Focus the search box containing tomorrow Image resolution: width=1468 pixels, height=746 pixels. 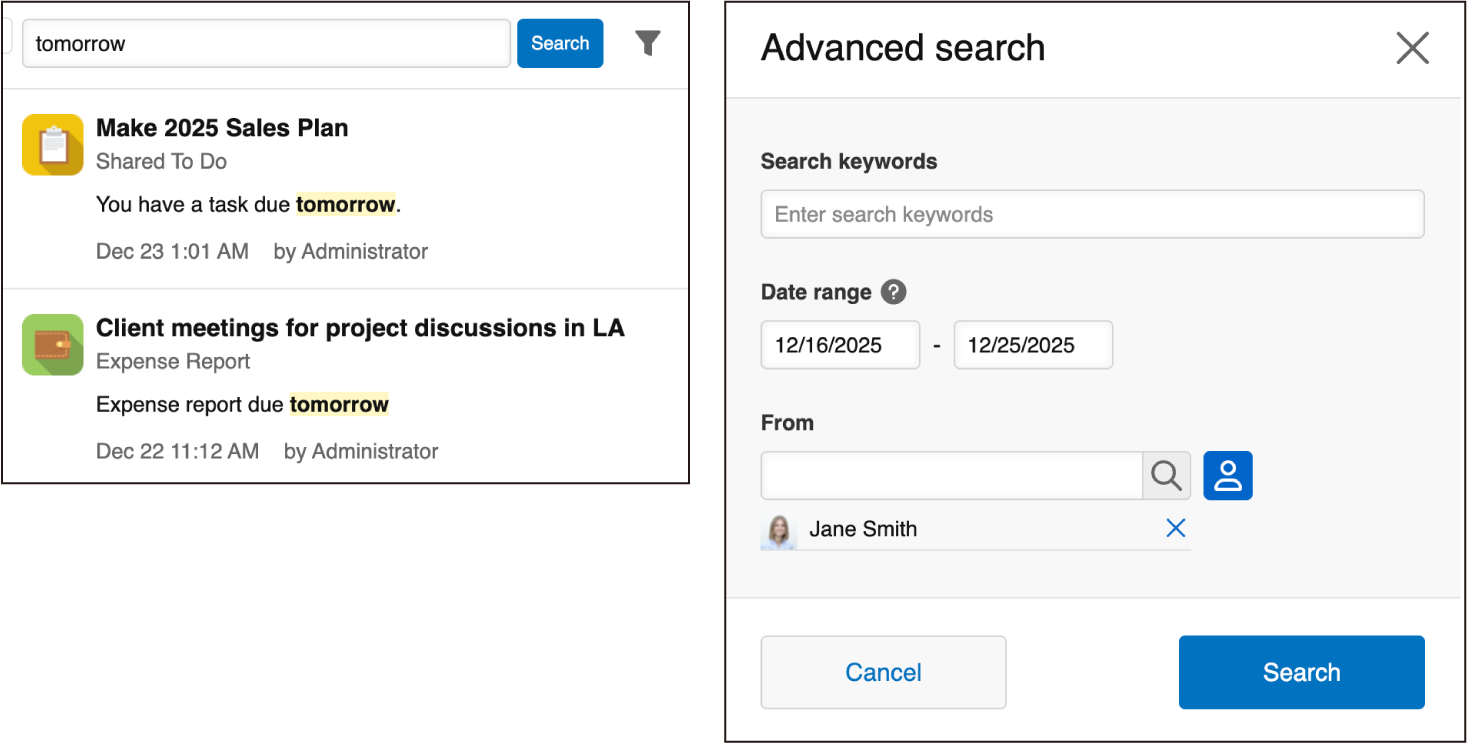(266, 44)
